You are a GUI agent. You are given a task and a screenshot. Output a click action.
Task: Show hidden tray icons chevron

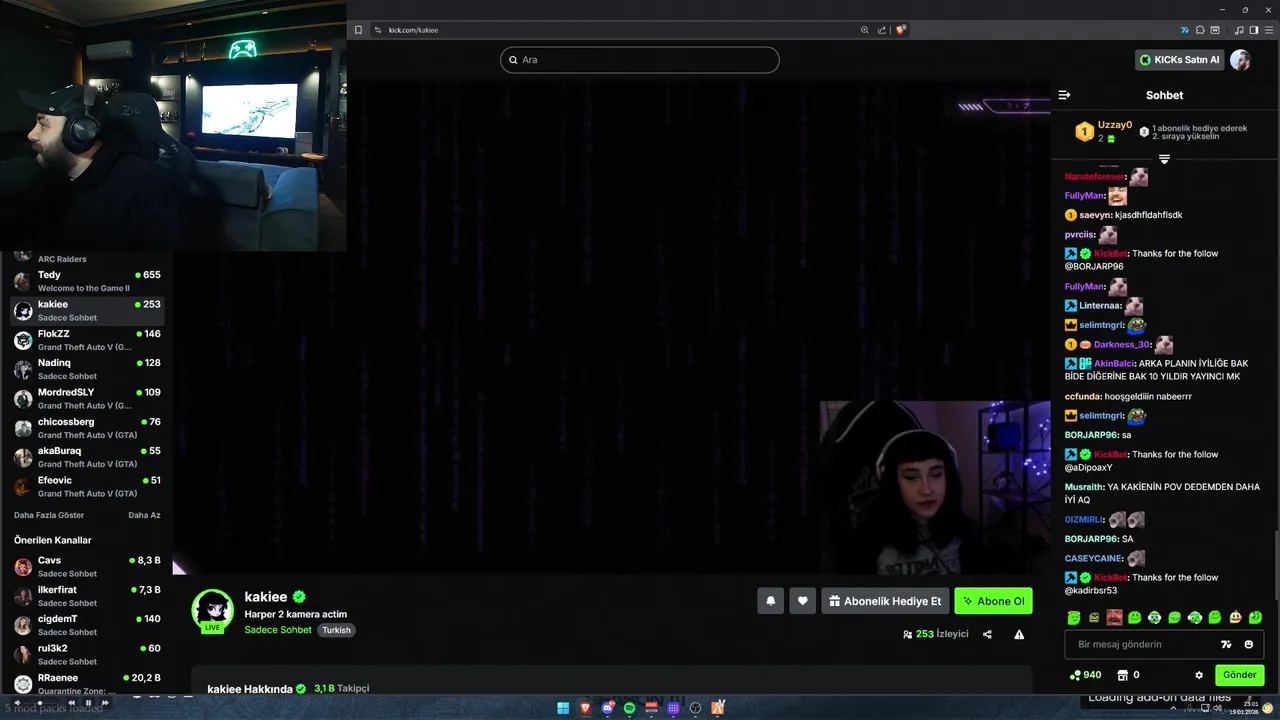click(1175, 708)
